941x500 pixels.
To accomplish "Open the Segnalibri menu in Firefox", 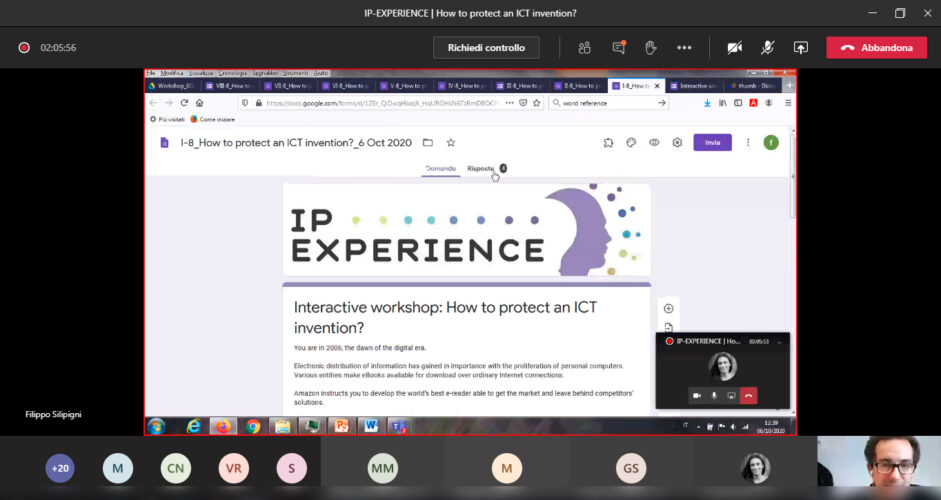I will point(265,73).
